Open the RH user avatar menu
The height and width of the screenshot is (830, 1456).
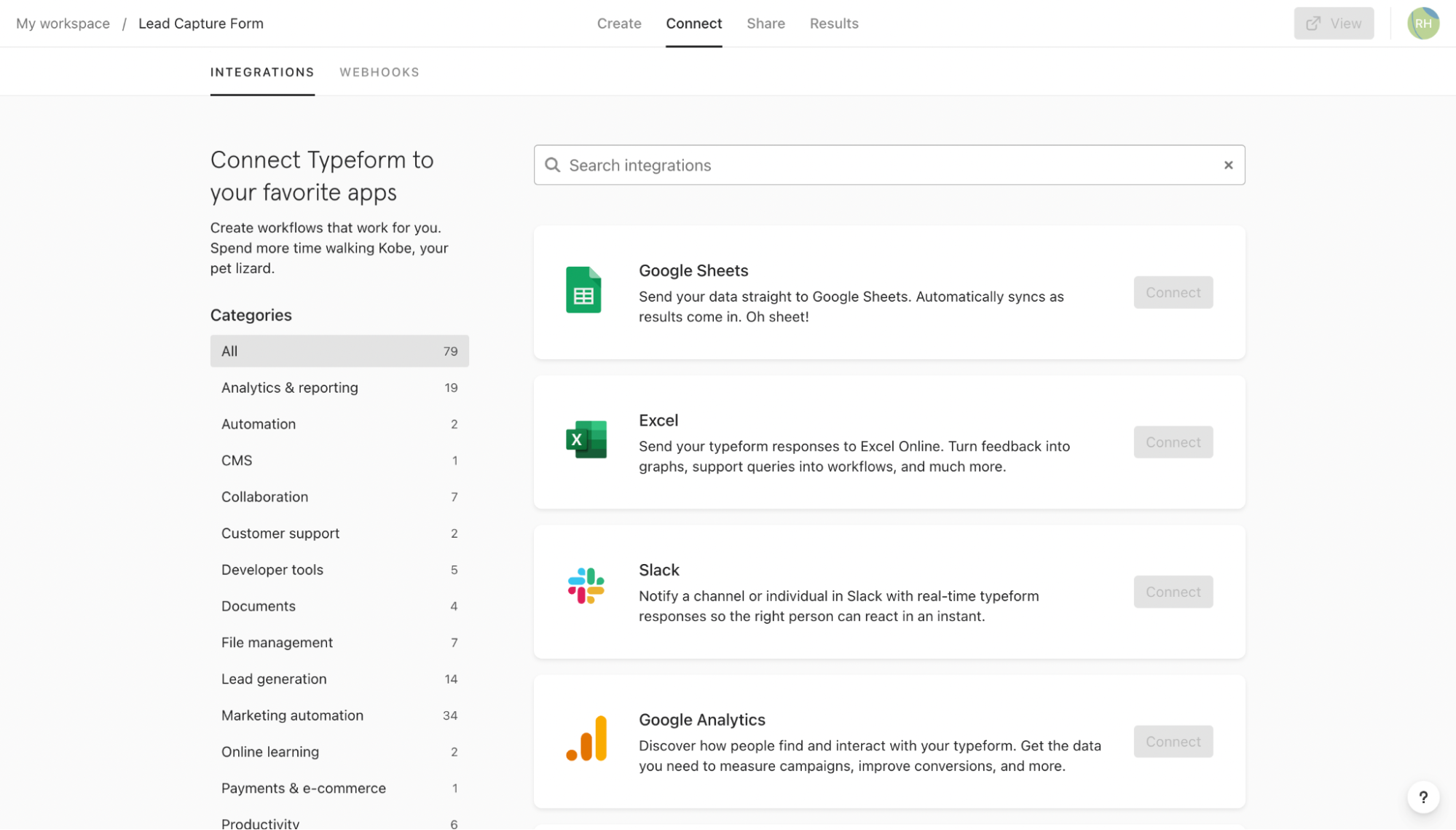1422,23
